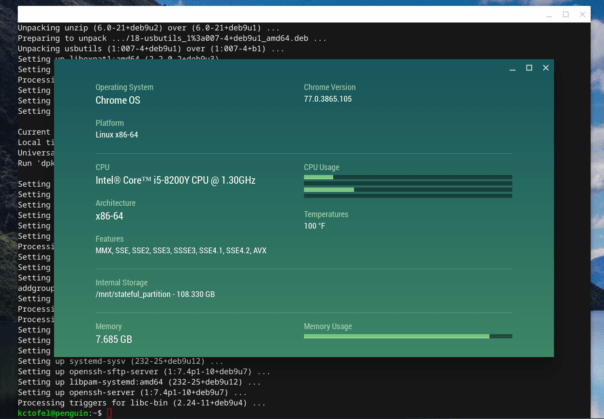The height and width of the screenshot is (419, 604).
Task: Click the 'Platform' label
Action: click(x=109, y=123)
